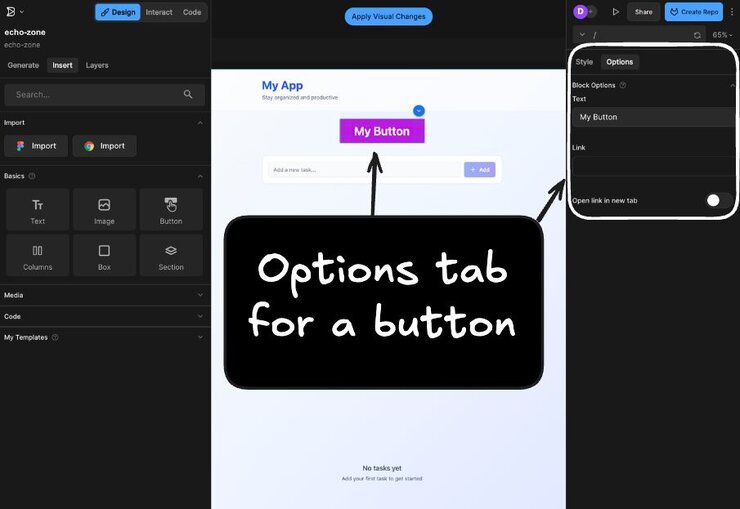Click the URL path field showing /
Image resolution: width=740 pixels, height=509 pixels.
[x=639, y=35]
